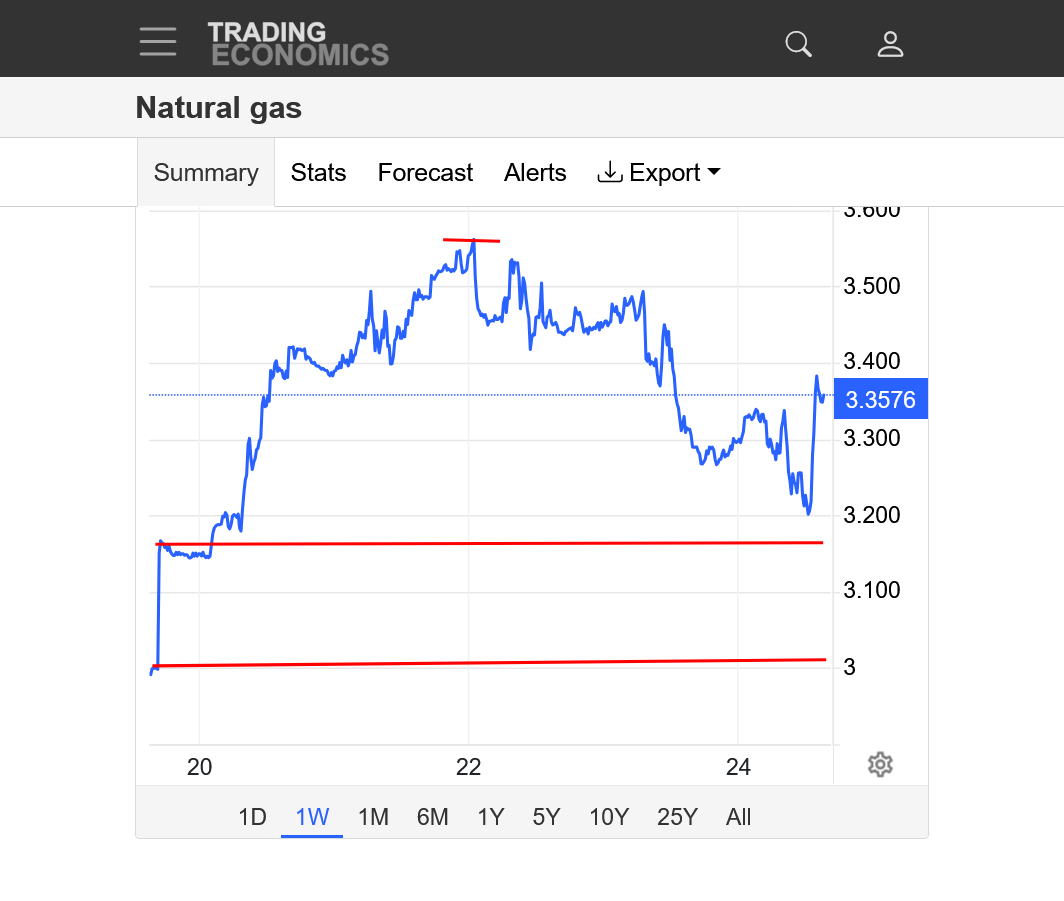Open the Stats tab
Screen dimensions: 1064x901
click(318, 173)
